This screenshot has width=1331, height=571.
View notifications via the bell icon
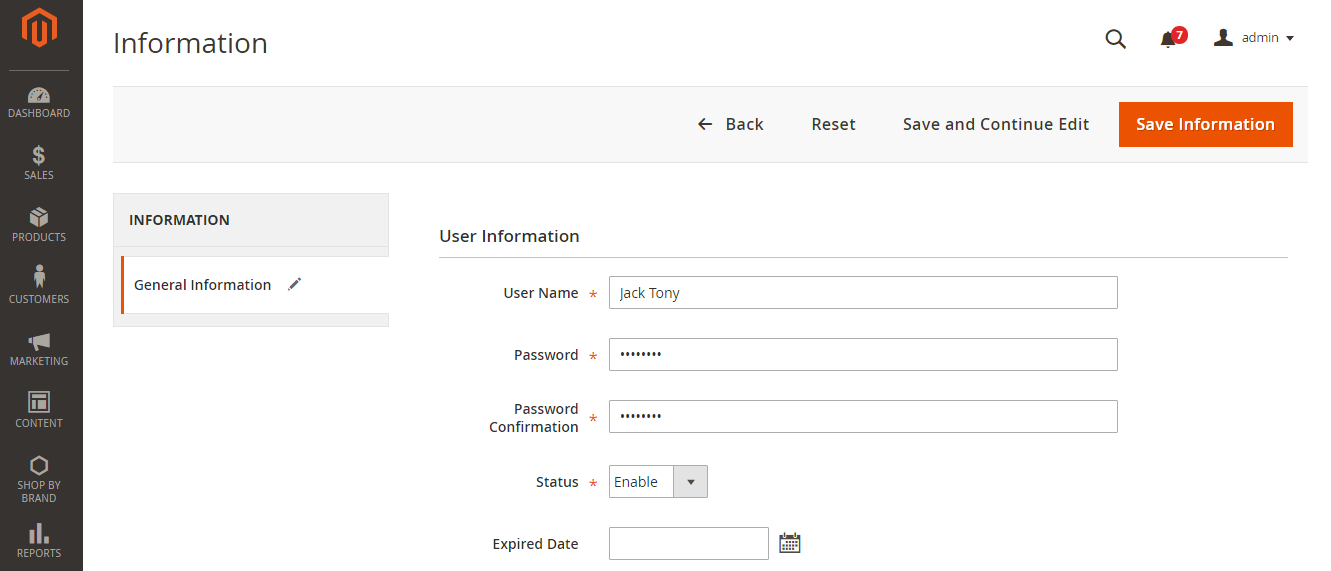pyautogui.click(x=1168, y=39)
